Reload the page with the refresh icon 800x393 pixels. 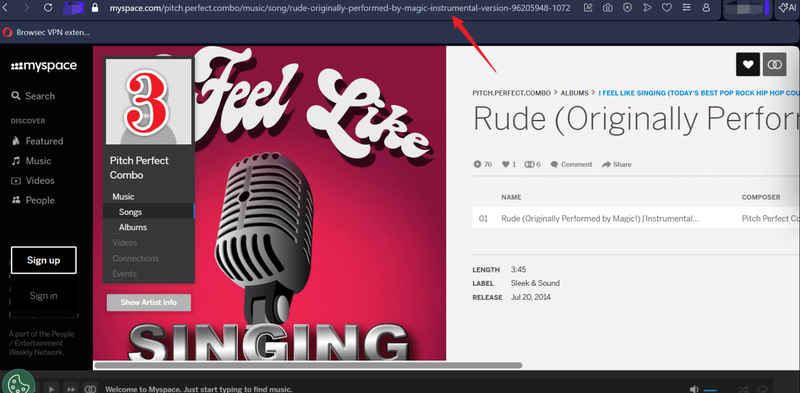pyautogui.click(x=47, y=8)
